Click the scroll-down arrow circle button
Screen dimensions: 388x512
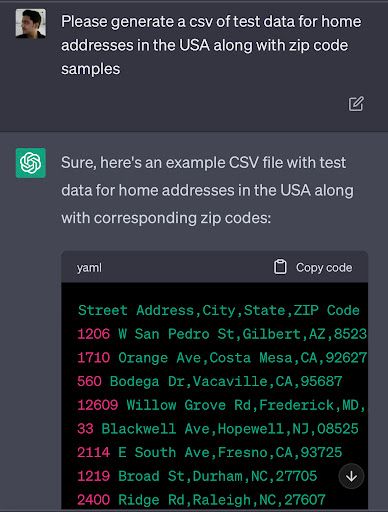tap(351, 476)
